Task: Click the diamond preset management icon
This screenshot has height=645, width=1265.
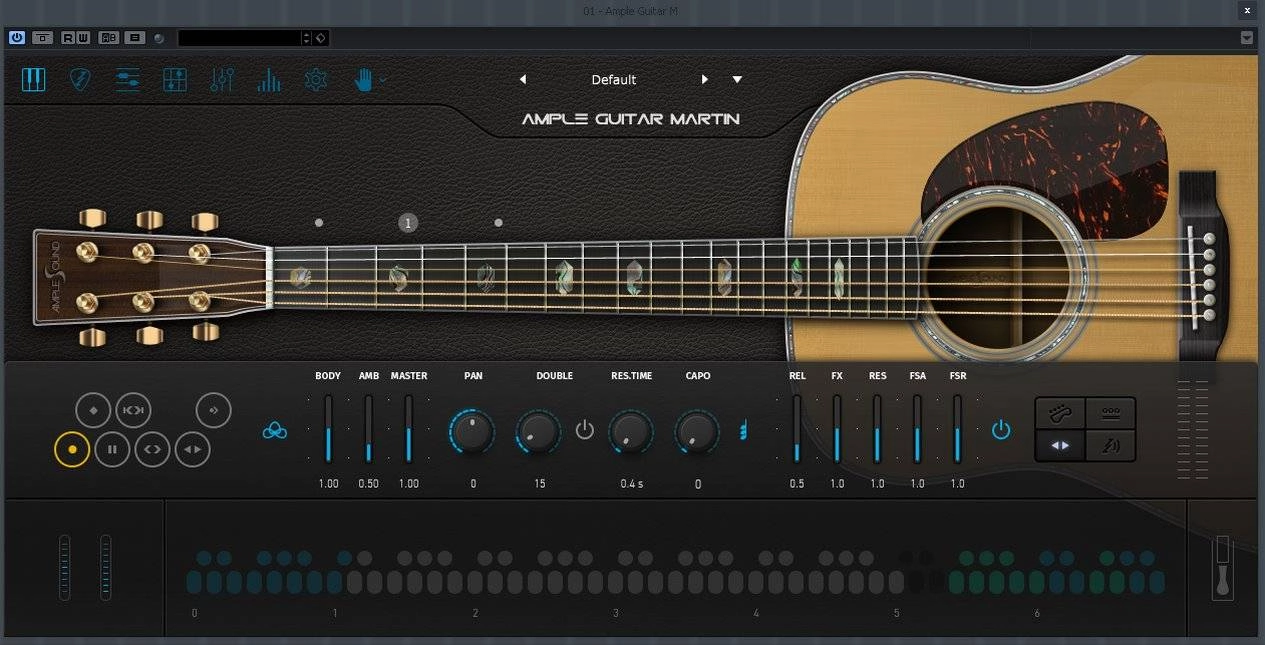Action: coord(321,38)
